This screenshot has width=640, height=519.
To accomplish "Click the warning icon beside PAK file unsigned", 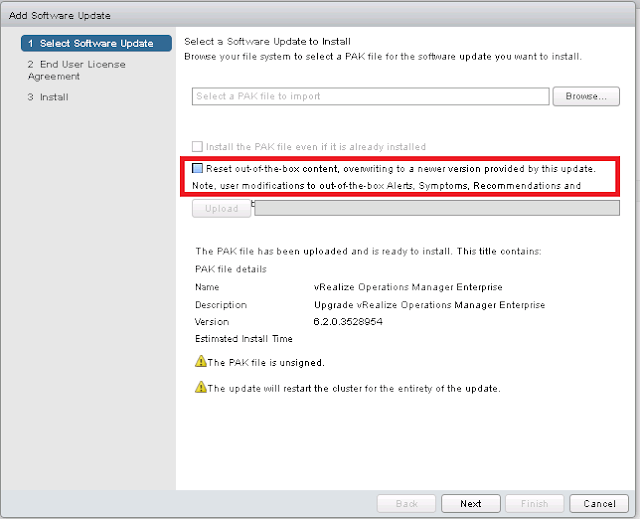I will pyautogui.click(x=200, y=362).
